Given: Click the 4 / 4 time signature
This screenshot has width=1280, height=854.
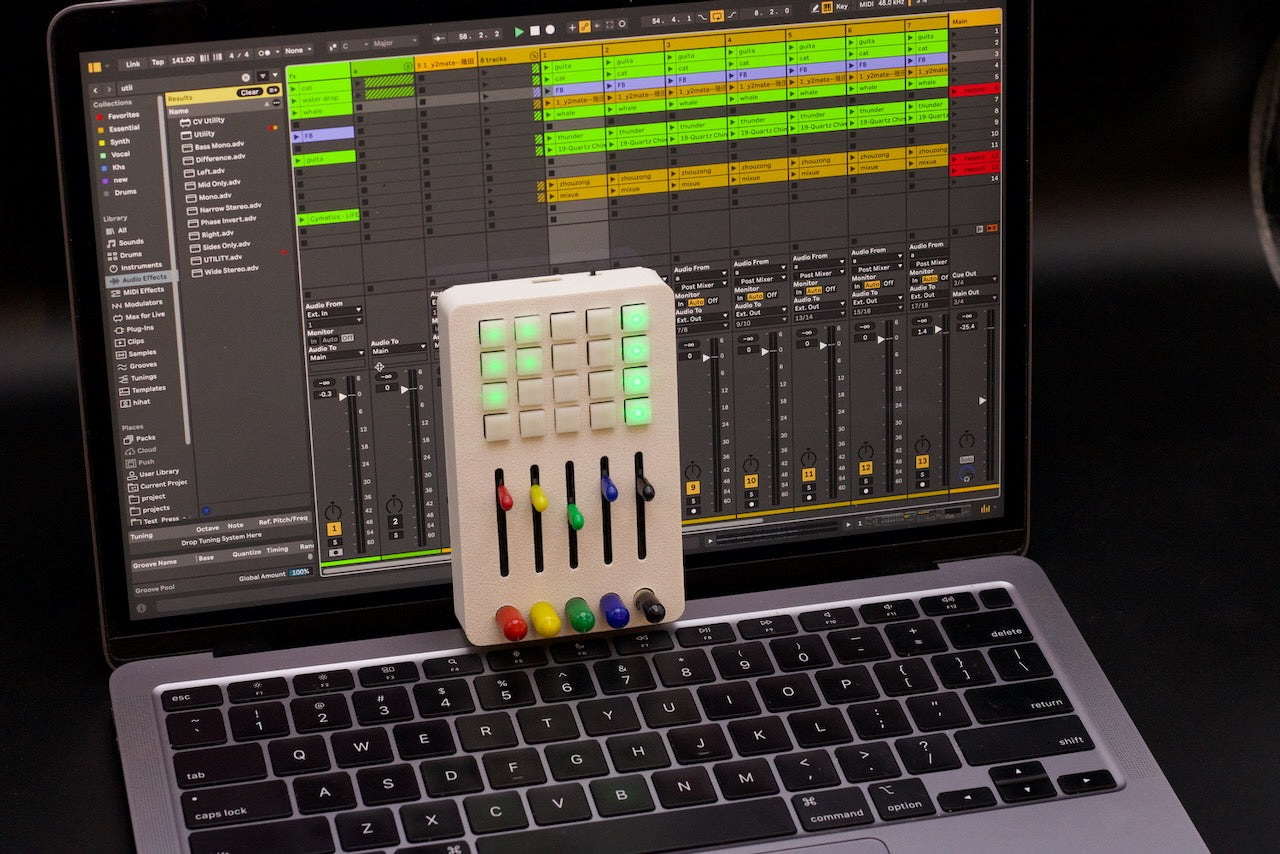Looking at the screenshot, I should 239,55.
